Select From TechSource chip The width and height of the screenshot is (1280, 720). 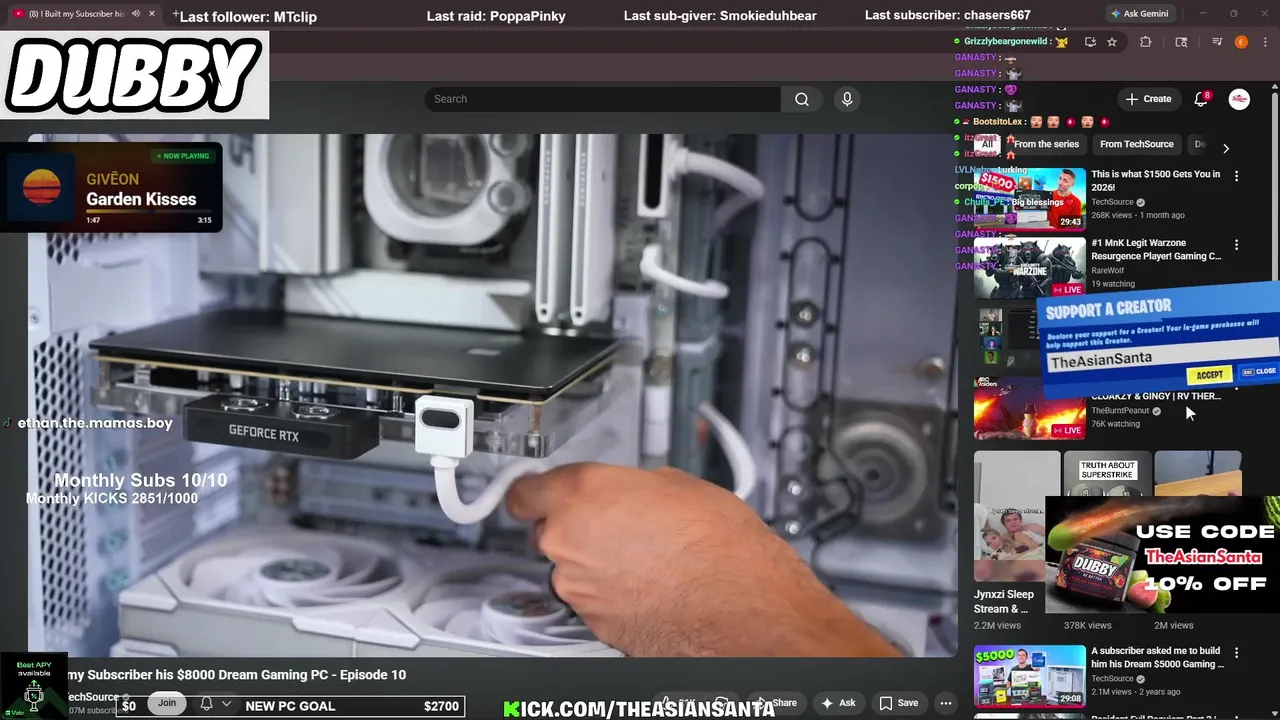[1136, 144]
